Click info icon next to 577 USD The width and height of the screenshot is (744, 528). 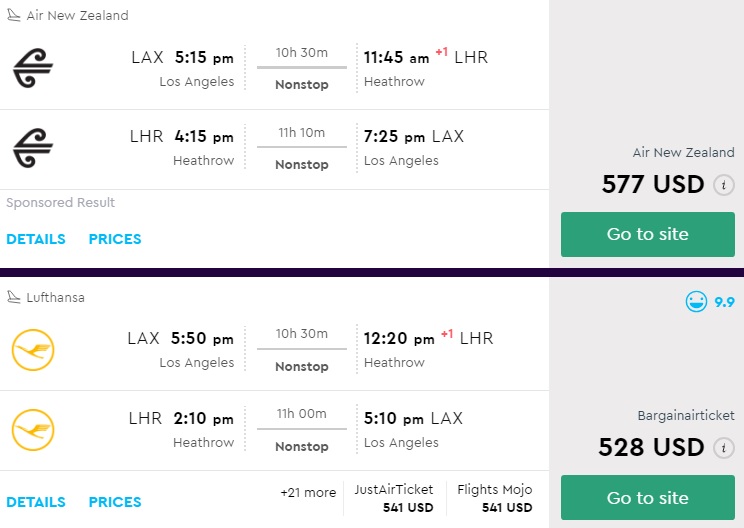723,185
